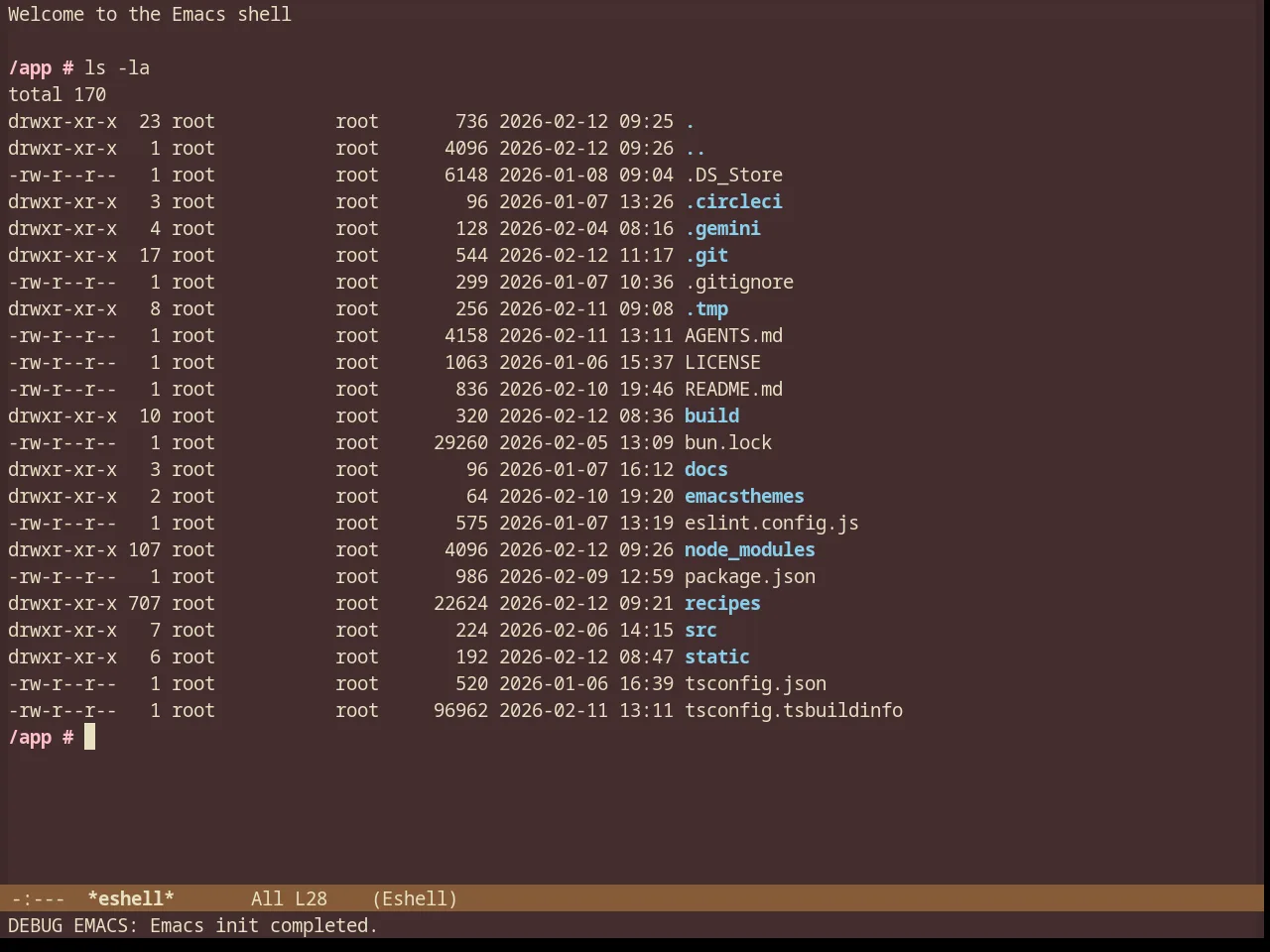
Task: Select the .git directory entry
Action: point(706,255)
